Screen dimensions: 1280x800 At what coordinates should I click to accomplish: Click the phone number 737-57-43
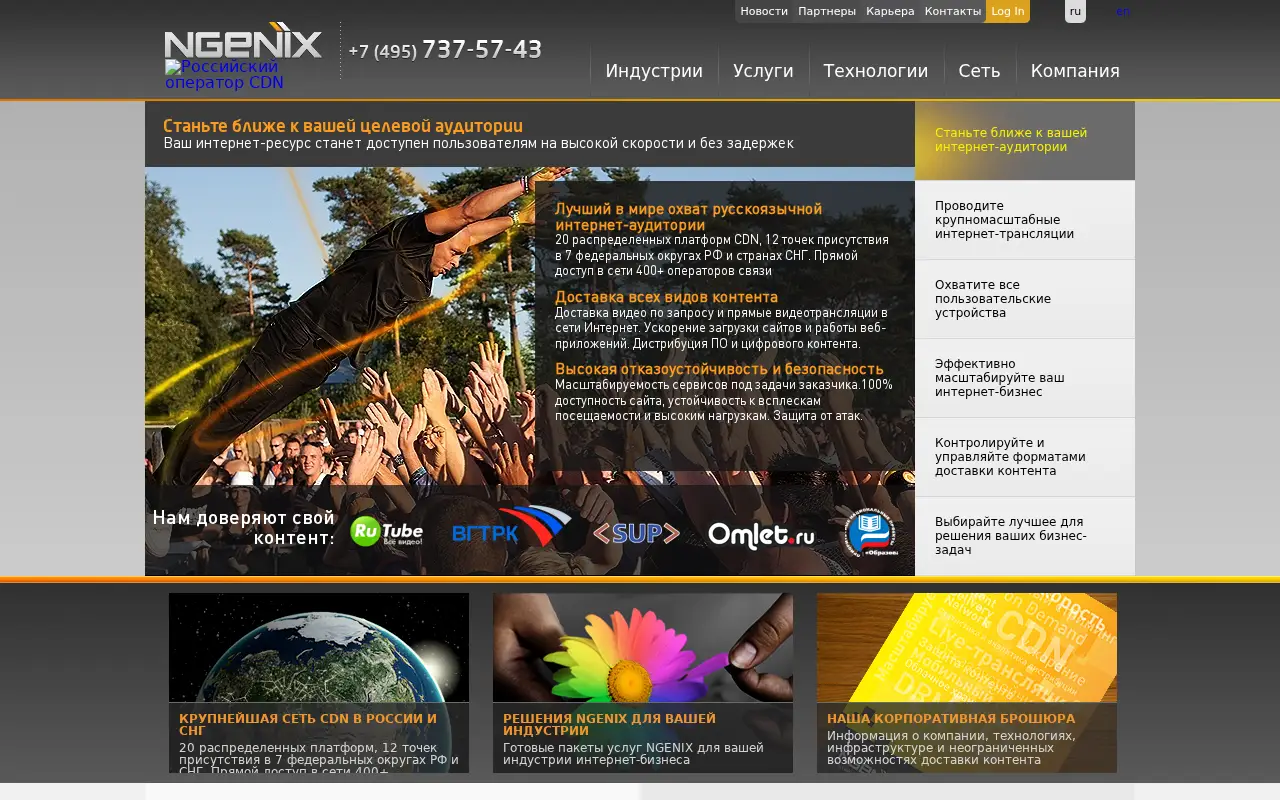tap(482, 49)
